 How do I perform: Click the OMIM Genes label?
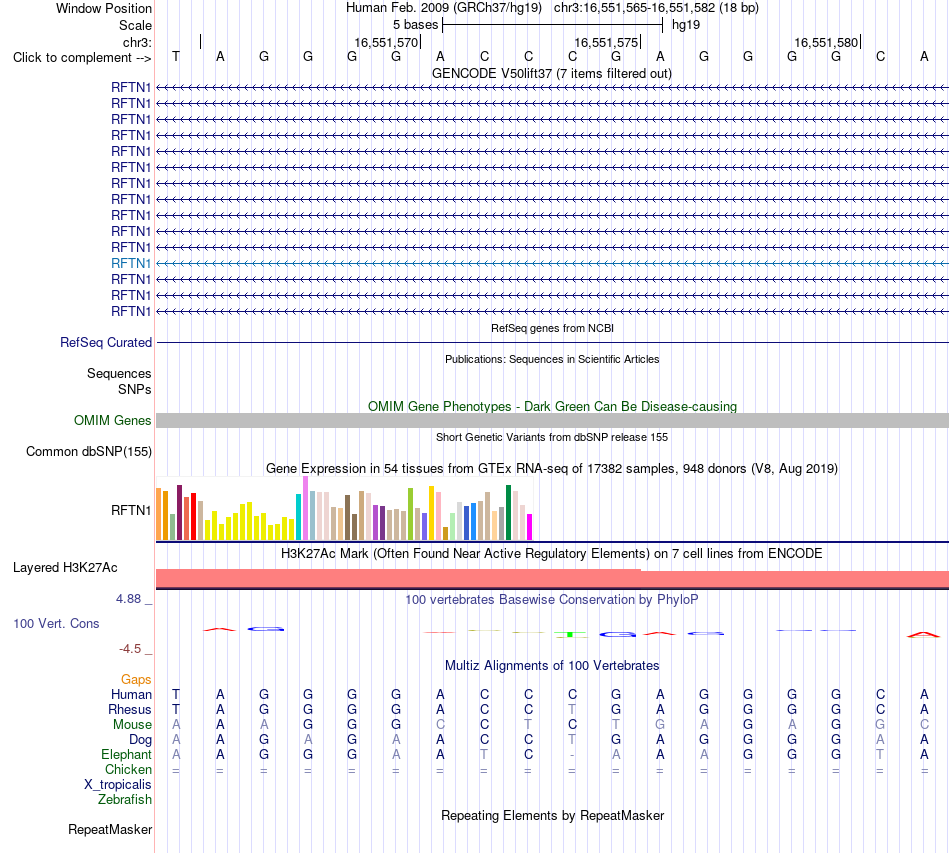click(112, 420)
